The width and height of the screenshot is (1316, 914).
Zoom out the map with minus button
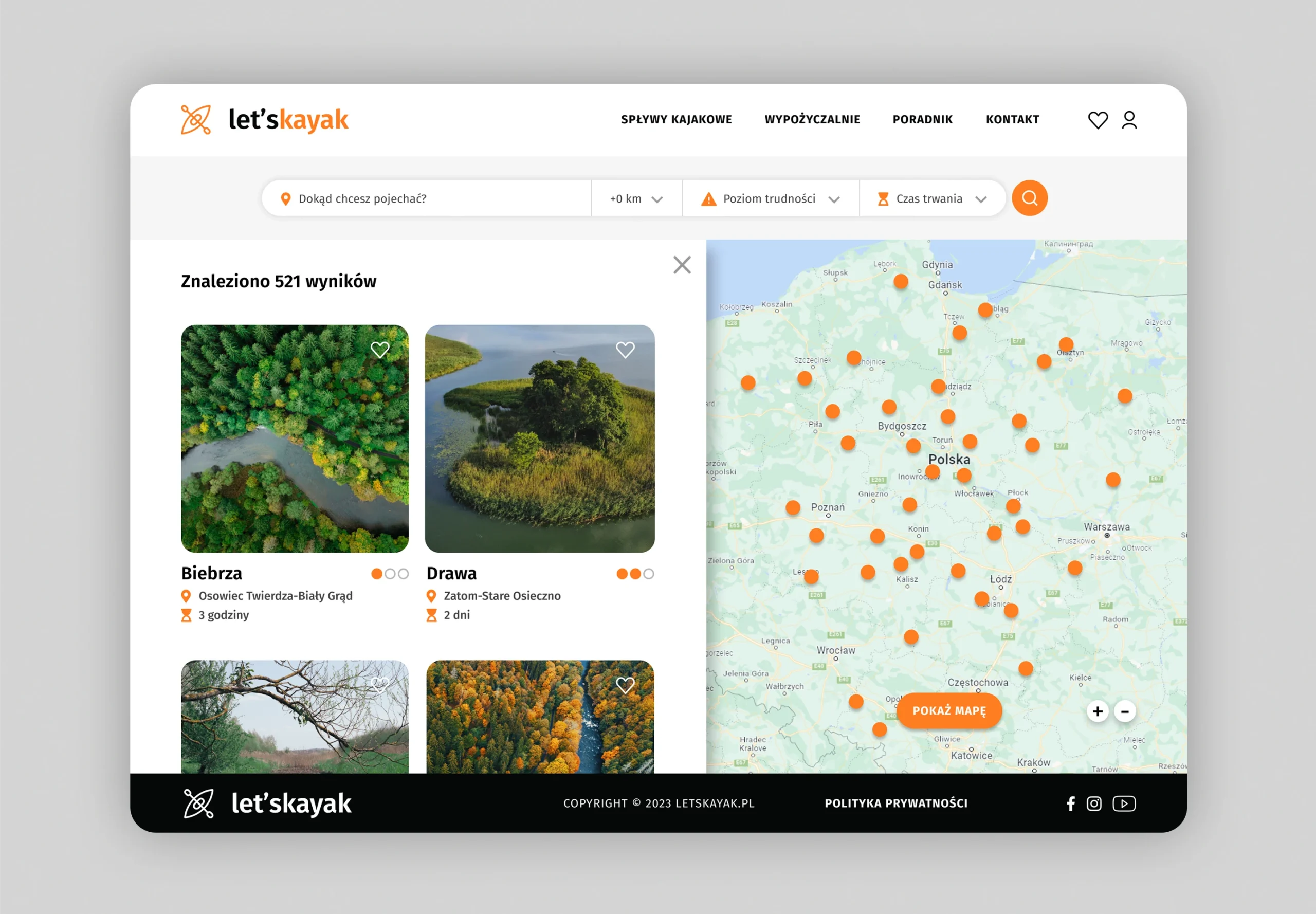(1124, 711)
